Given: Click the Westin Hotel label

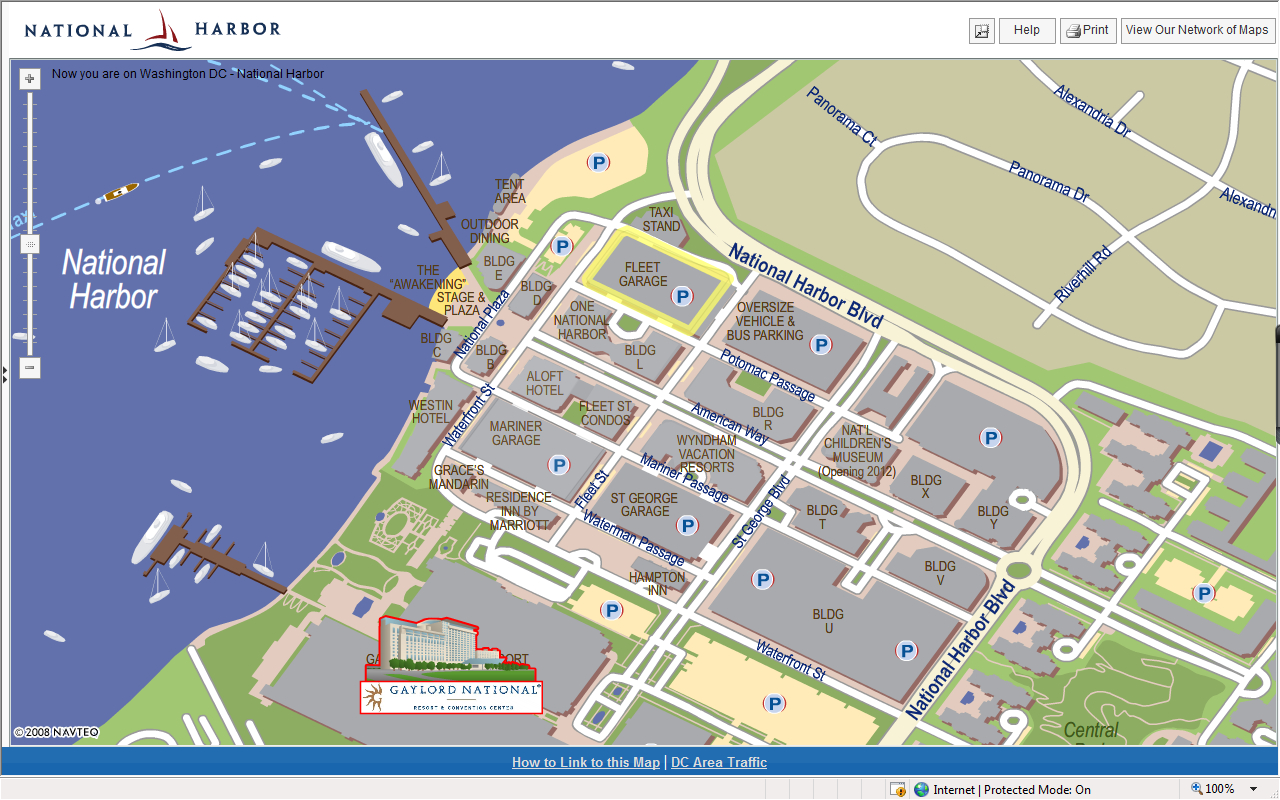Looking at the screenshot, I should (431, 411).
